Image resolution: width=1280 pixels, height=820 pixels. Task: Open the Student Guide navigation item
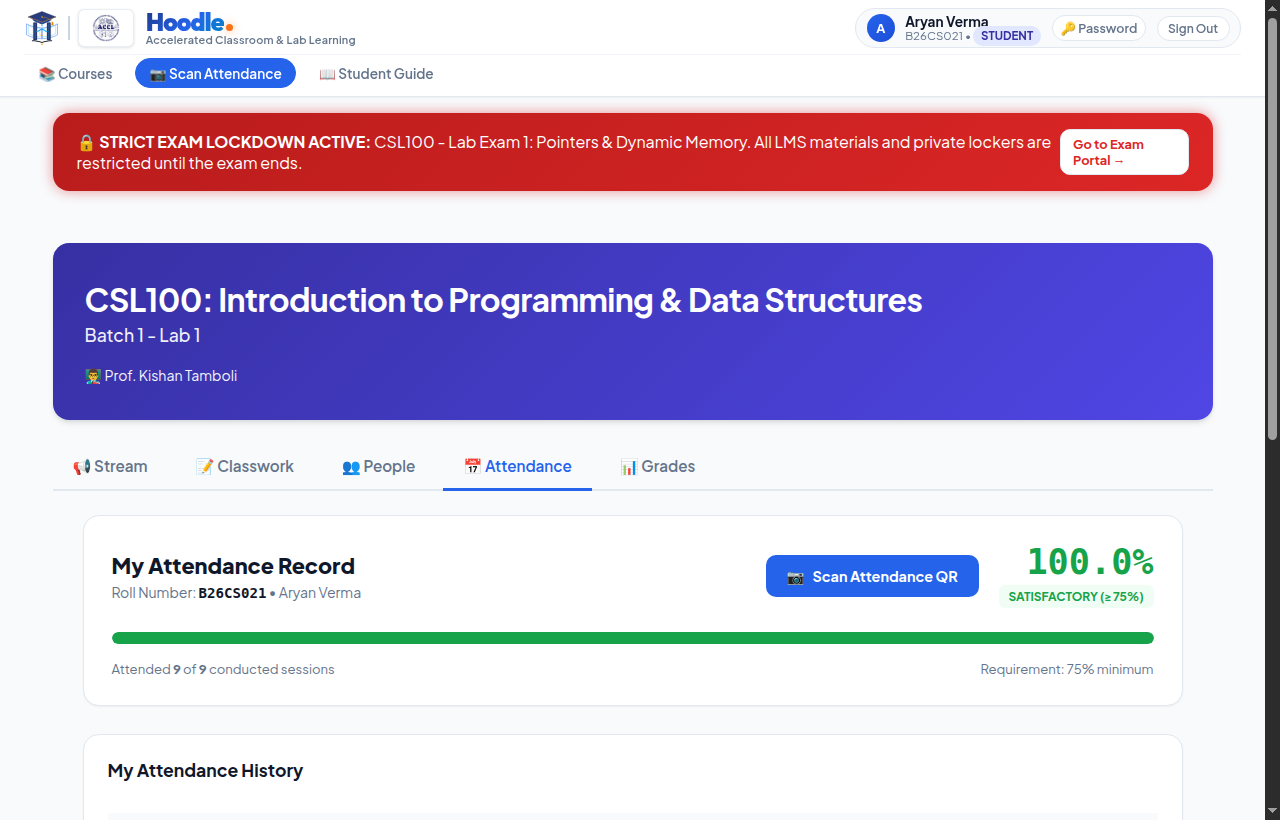tap(376, 73)
